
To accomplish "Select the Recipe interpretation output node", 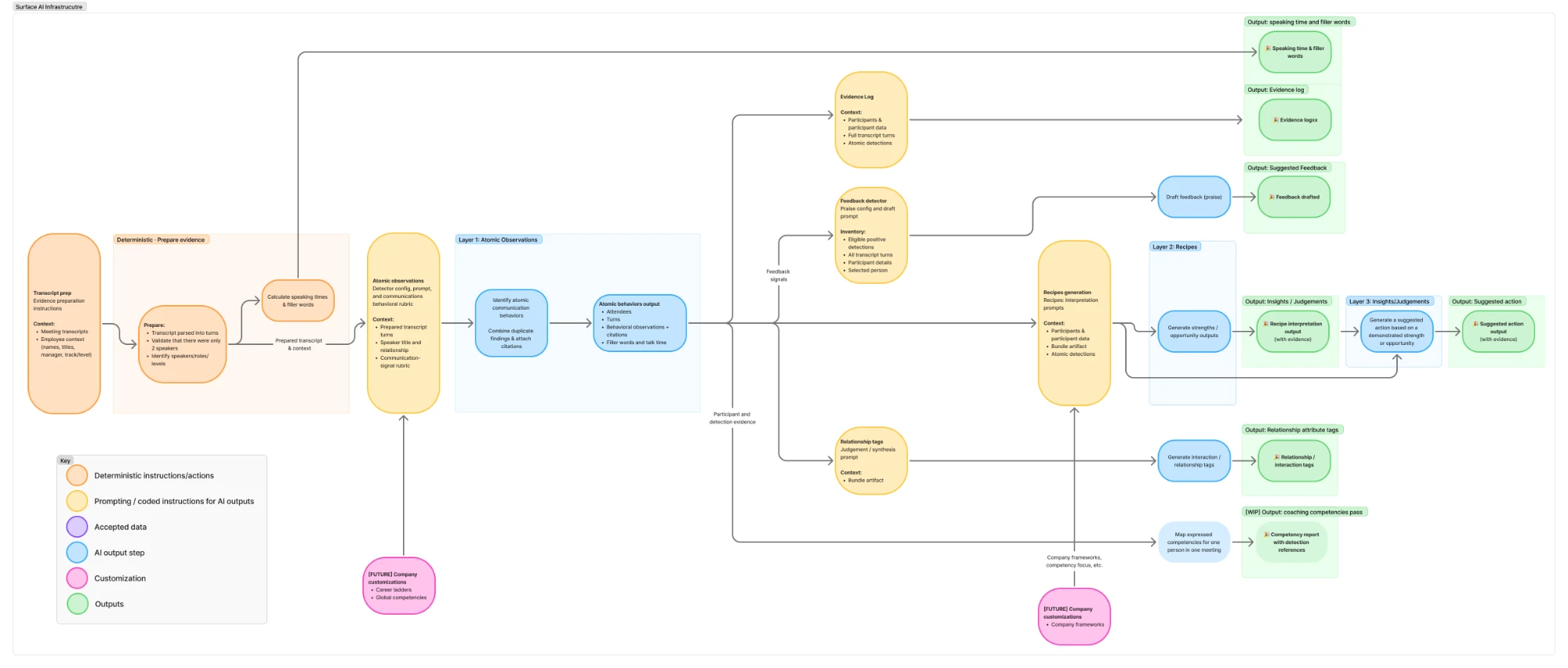I will tap(1293, 332).
